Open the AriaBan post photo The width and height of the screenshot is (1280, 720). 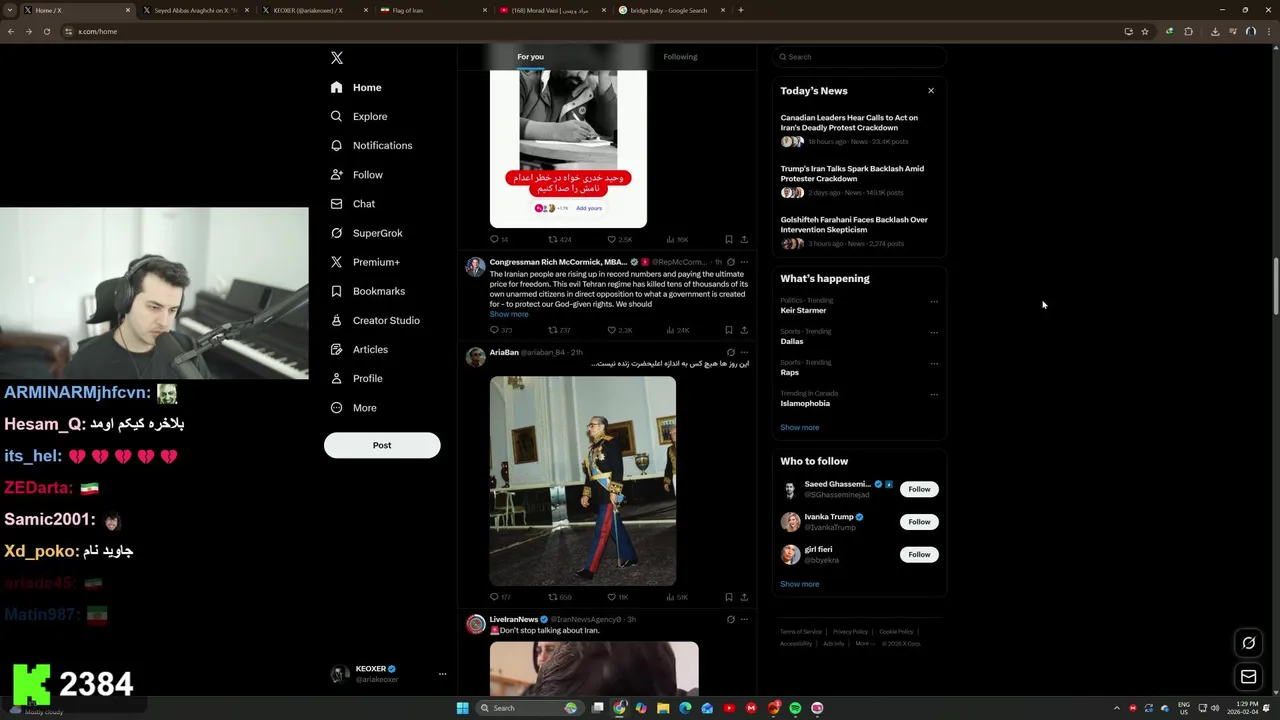583,481
